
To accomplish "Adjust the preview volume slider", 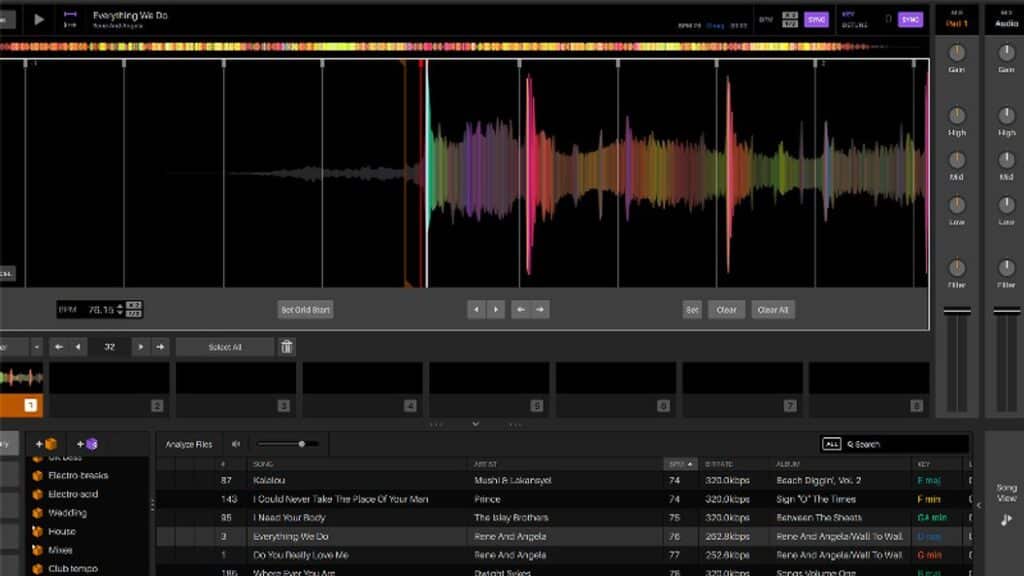I will coord(288,444).
